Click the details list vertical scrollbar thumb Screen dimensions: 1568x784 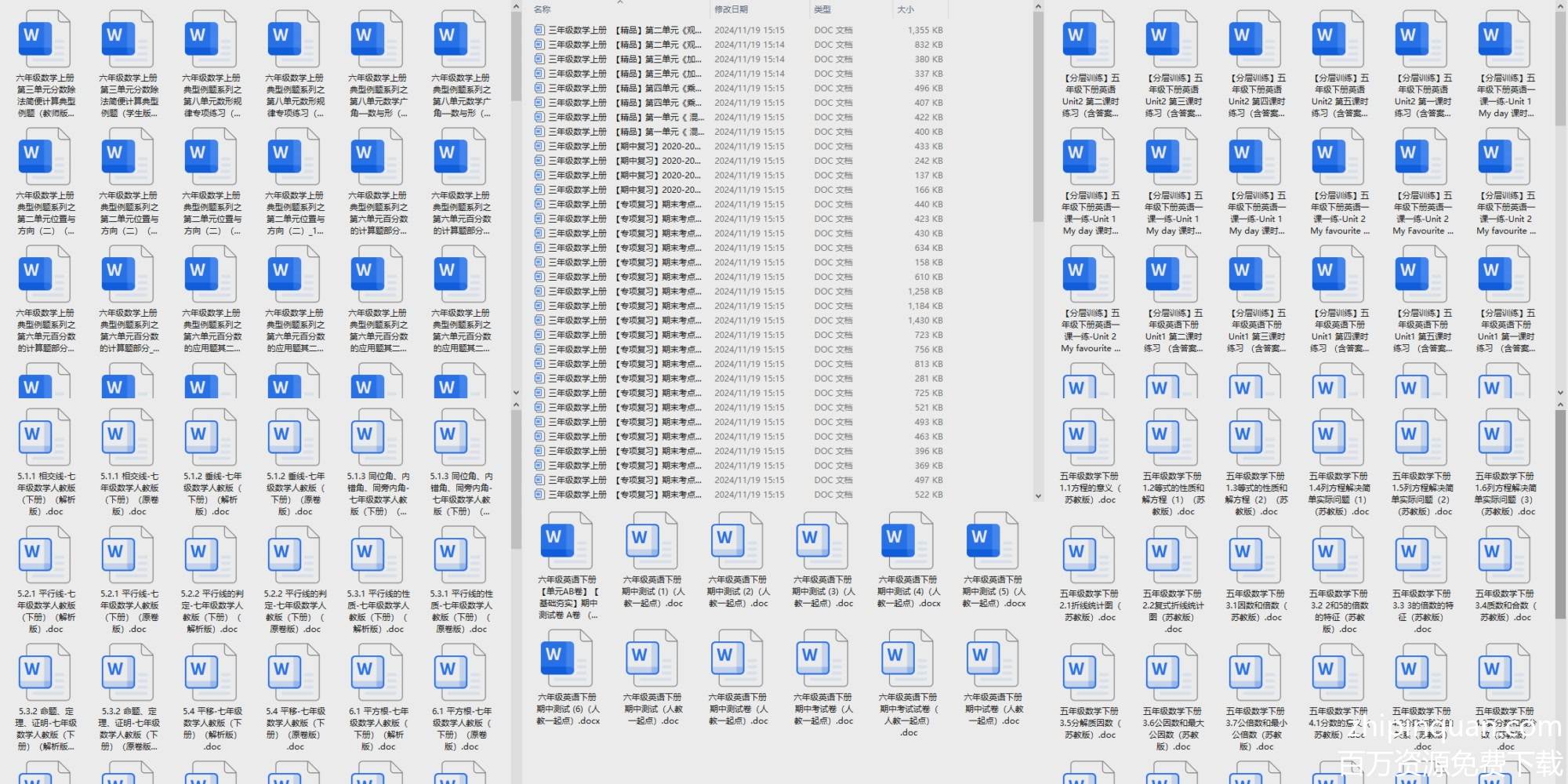tap(1038, 118)
